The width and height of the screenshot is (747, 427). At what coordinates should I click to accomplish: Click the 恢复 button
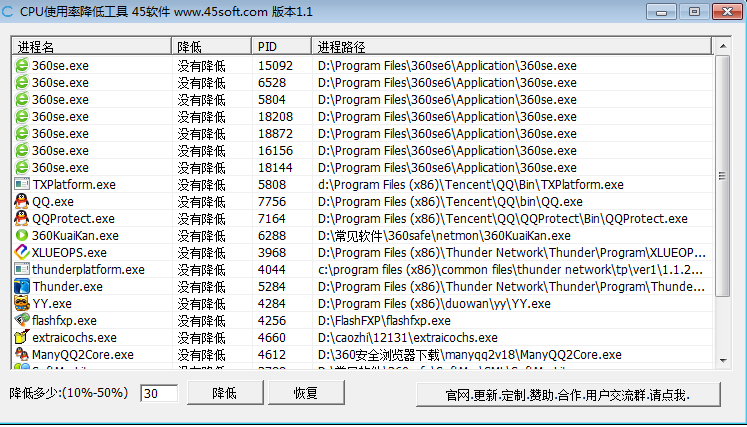[x=306, y=393]
